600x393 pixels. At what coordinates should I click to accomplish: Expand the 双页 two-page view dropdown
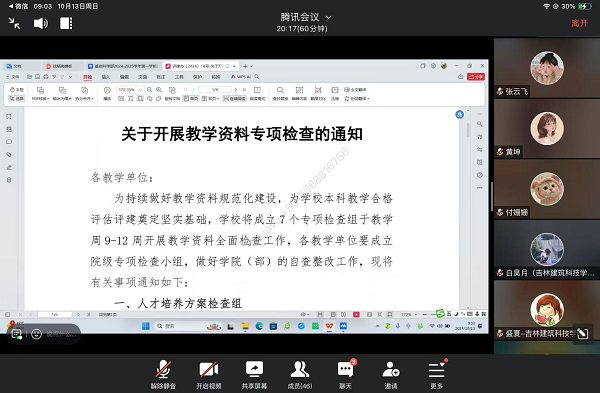point(210,98)
